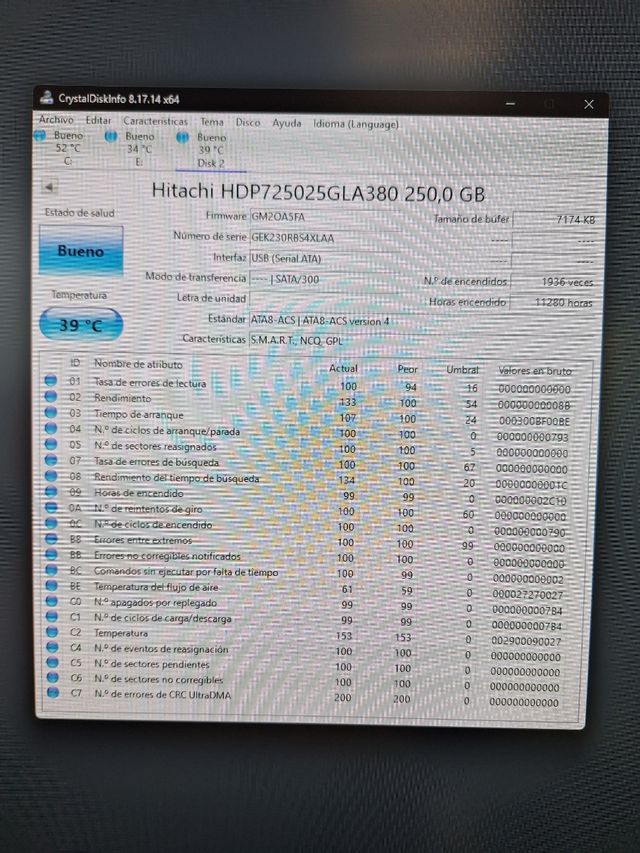
Task: Click the Nombre de atributo column header
Action: pyautogui.click(x=138, y=364)
